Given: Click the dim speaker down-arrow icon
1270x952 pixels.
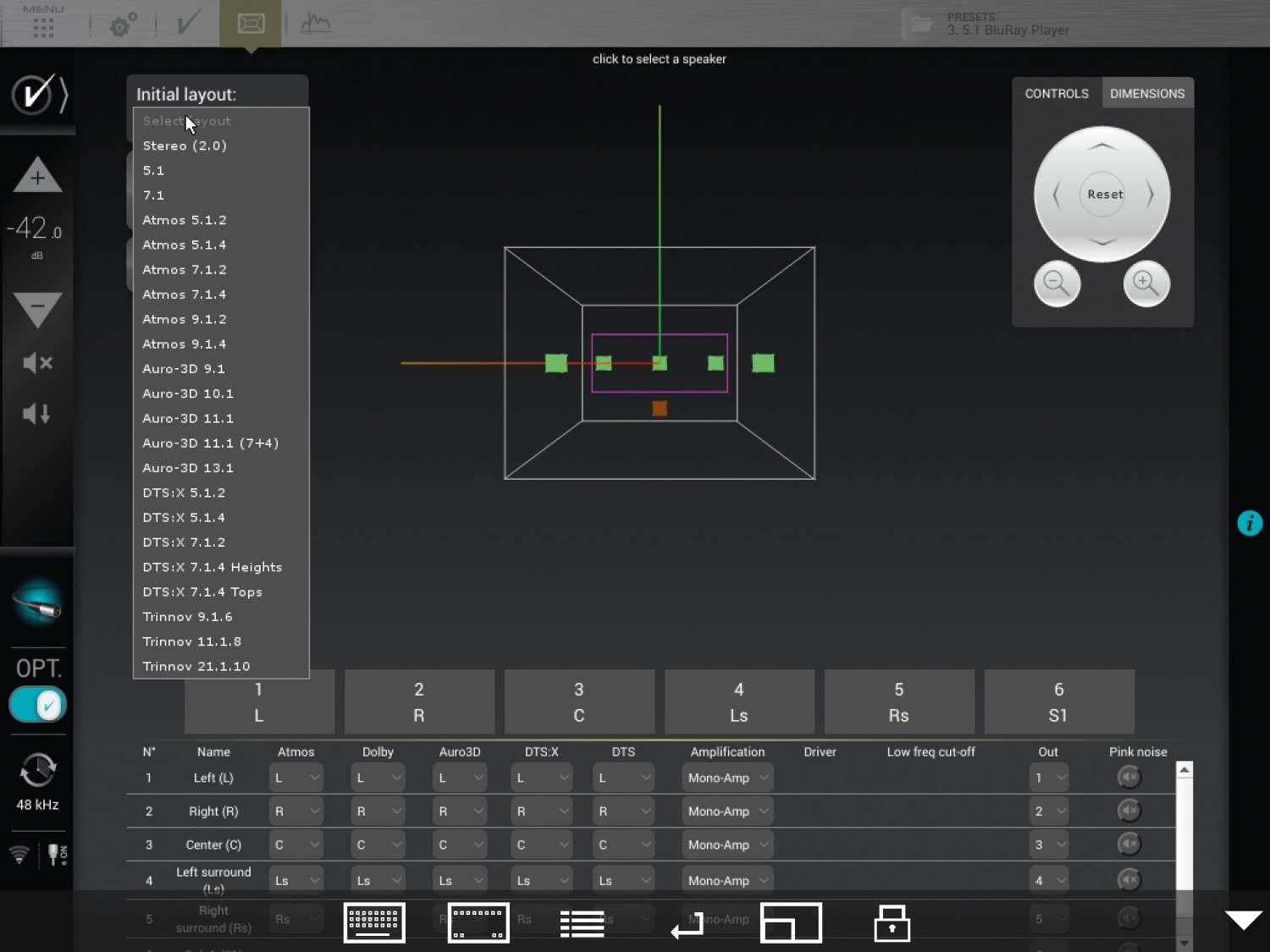Looking at the screenshot, I should pos(36,414).
